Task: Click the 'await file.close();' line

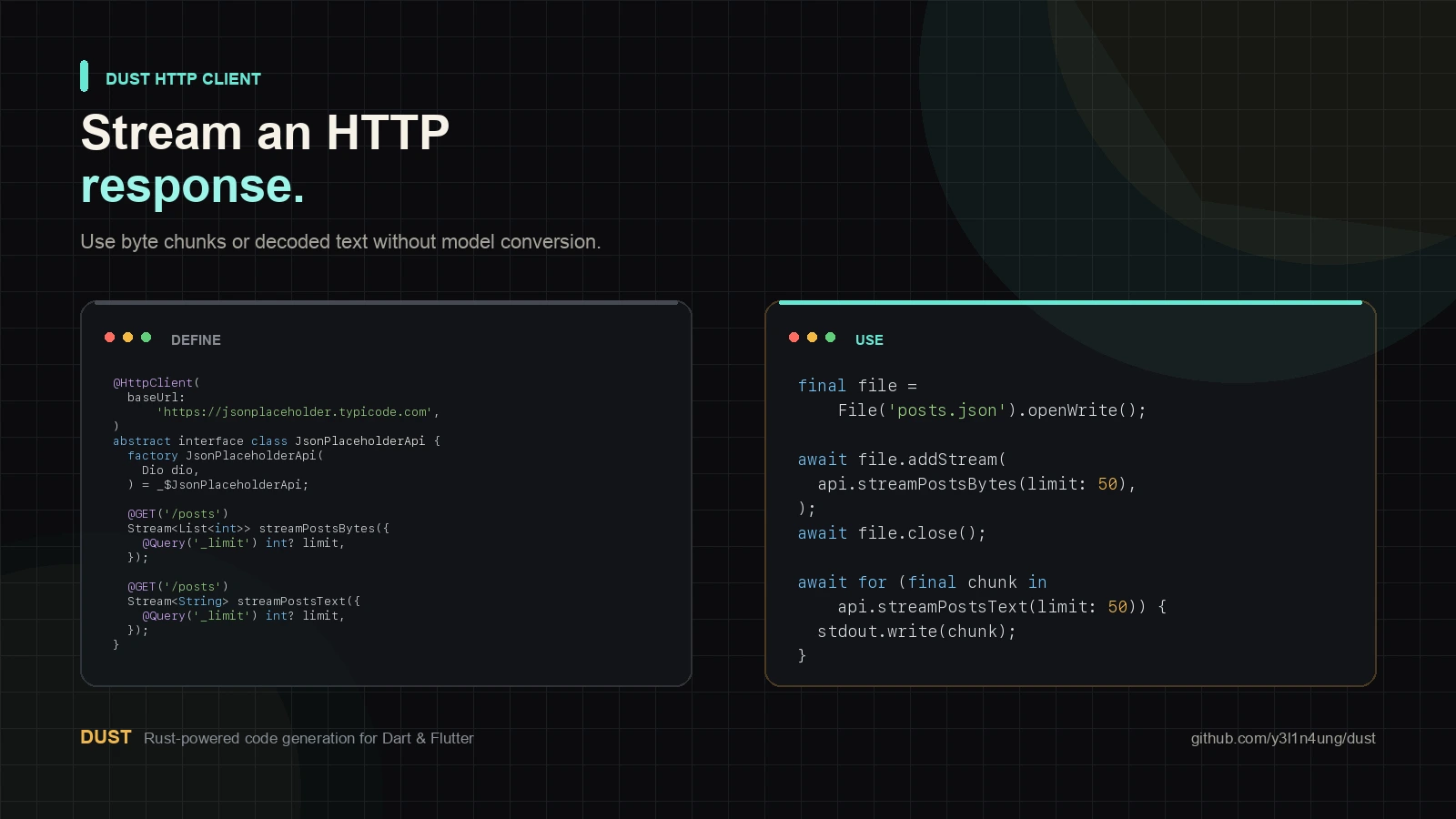Action: (x=892, y=533)
